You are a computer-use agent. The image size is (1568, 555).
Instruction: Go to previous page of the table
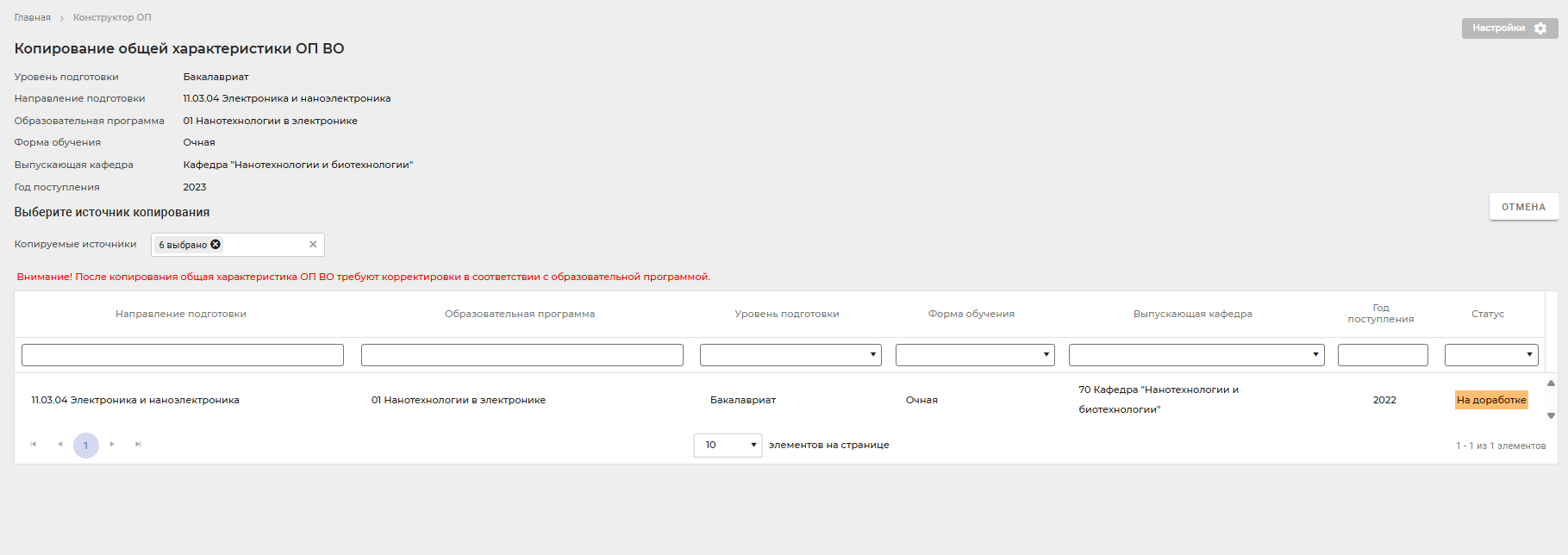[x=59, y=445]
